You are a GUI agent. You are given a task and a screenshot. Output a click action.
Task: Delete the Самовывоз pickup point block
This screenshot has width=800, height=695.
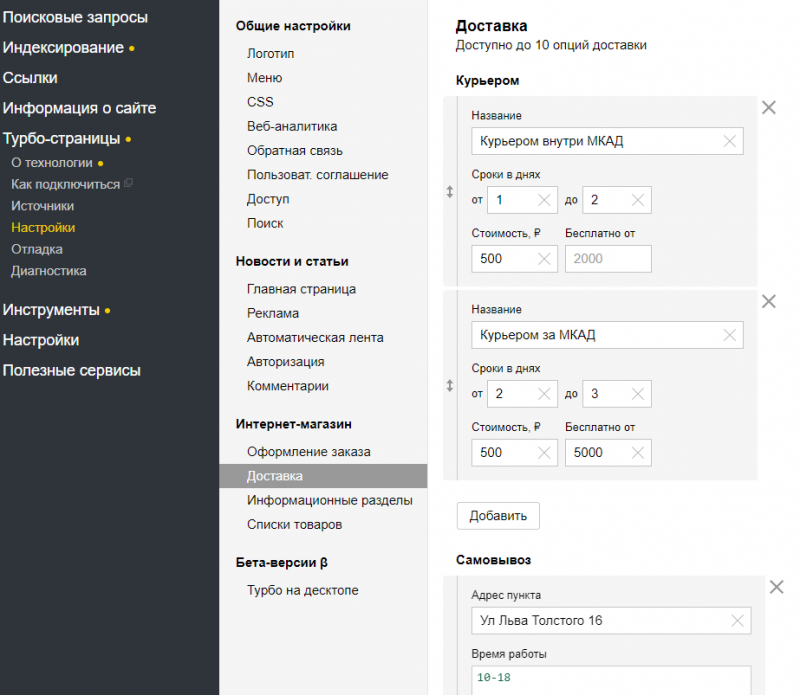[776, 587]
